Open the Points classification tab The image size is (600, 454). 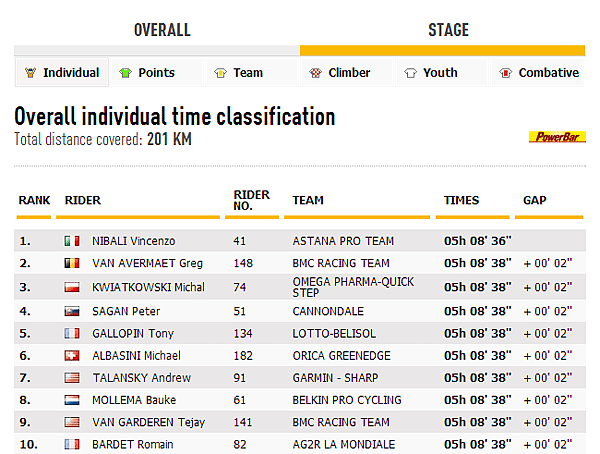click(157, 72)
